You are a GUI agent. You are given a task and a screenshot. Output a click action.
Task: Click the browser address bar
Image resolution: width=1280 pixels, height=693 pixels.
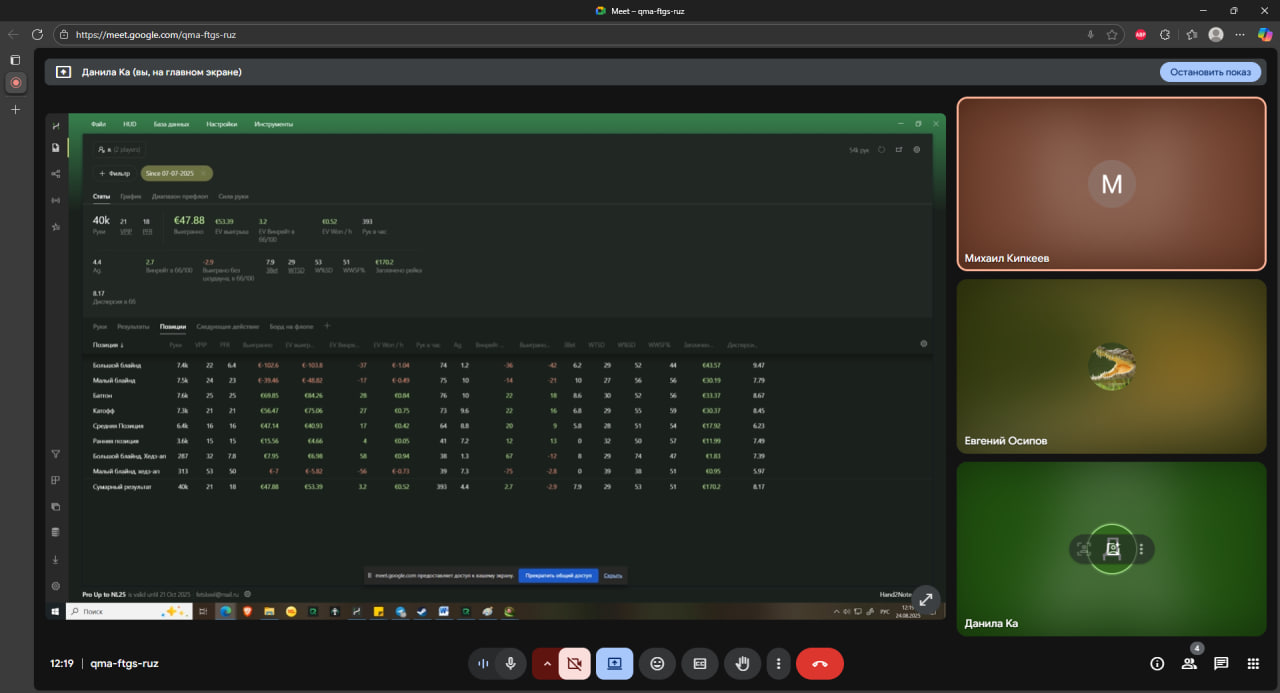(x=580, y=34)
